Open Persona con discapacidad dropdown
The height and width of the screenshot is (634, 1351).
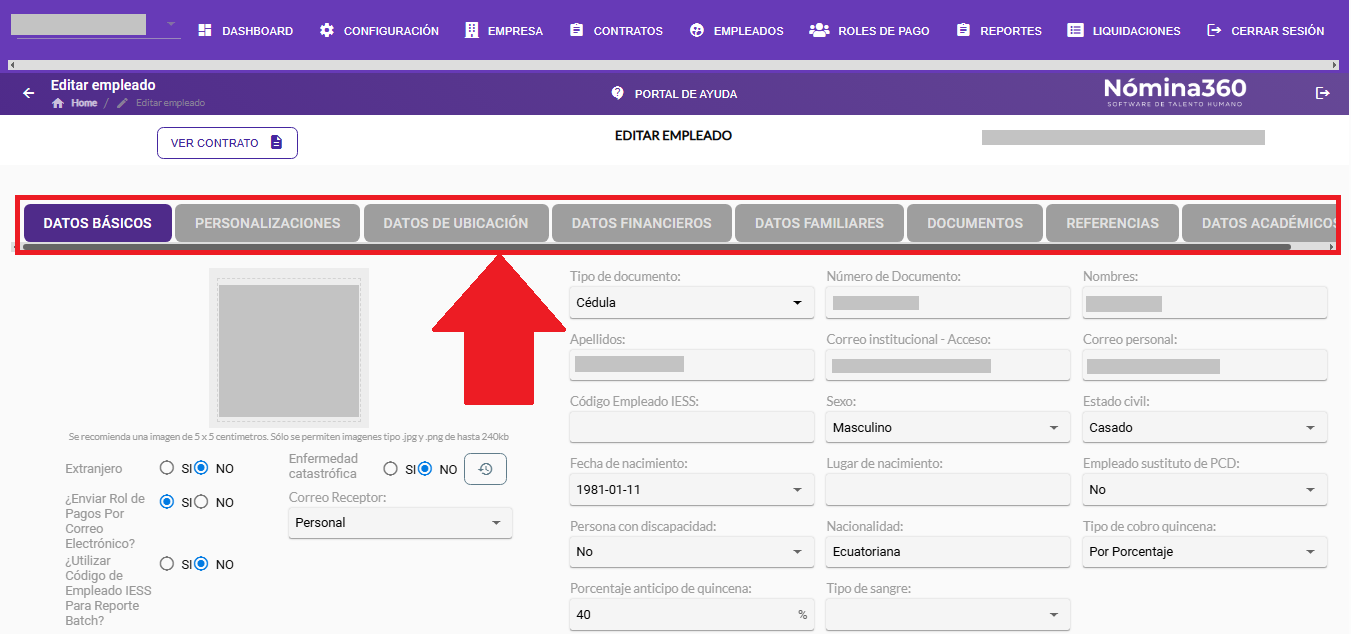click(692, 551)
